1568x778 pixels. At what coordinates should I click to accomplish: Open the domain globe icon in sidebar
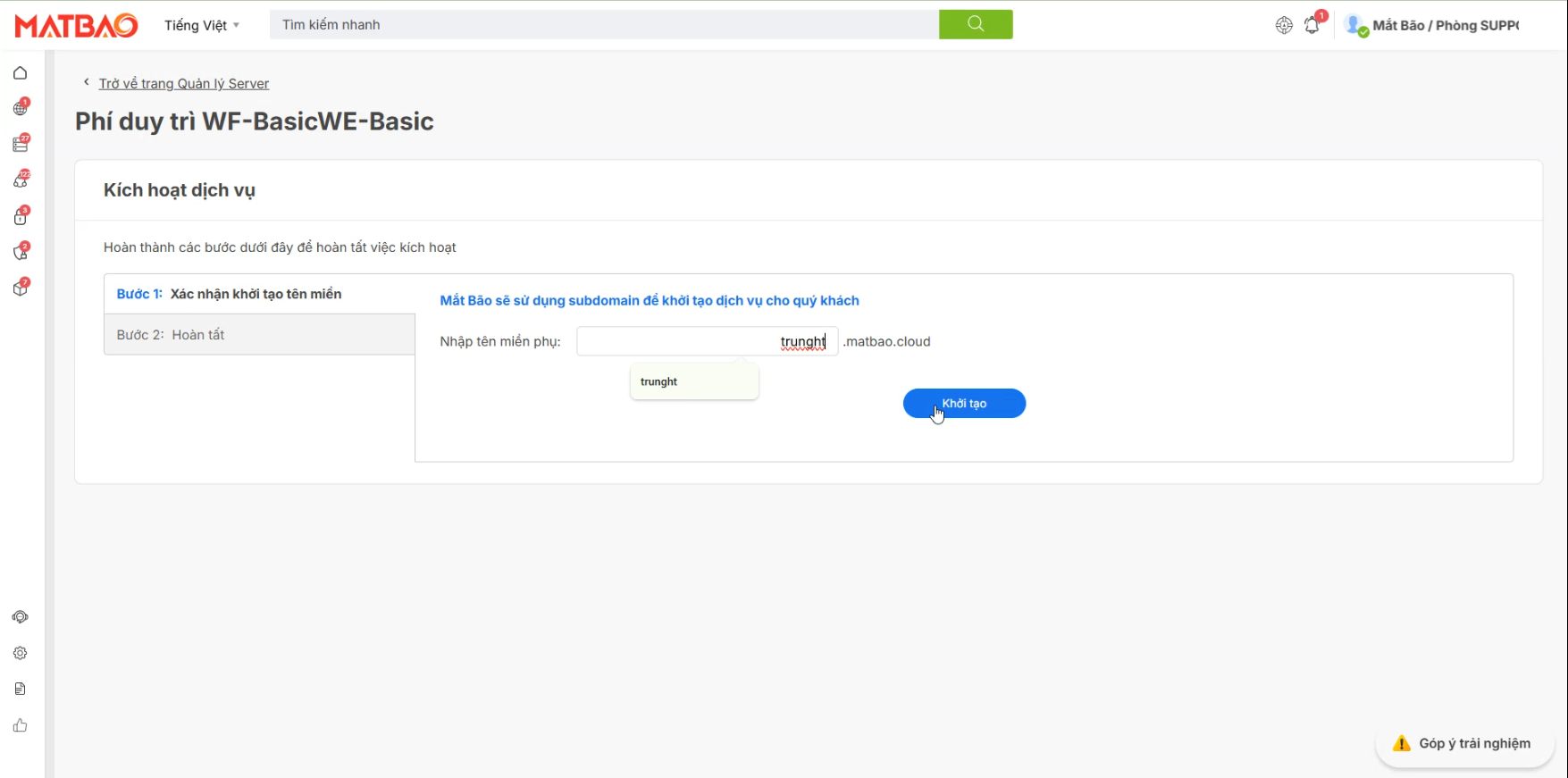click(x=21, y=109)
